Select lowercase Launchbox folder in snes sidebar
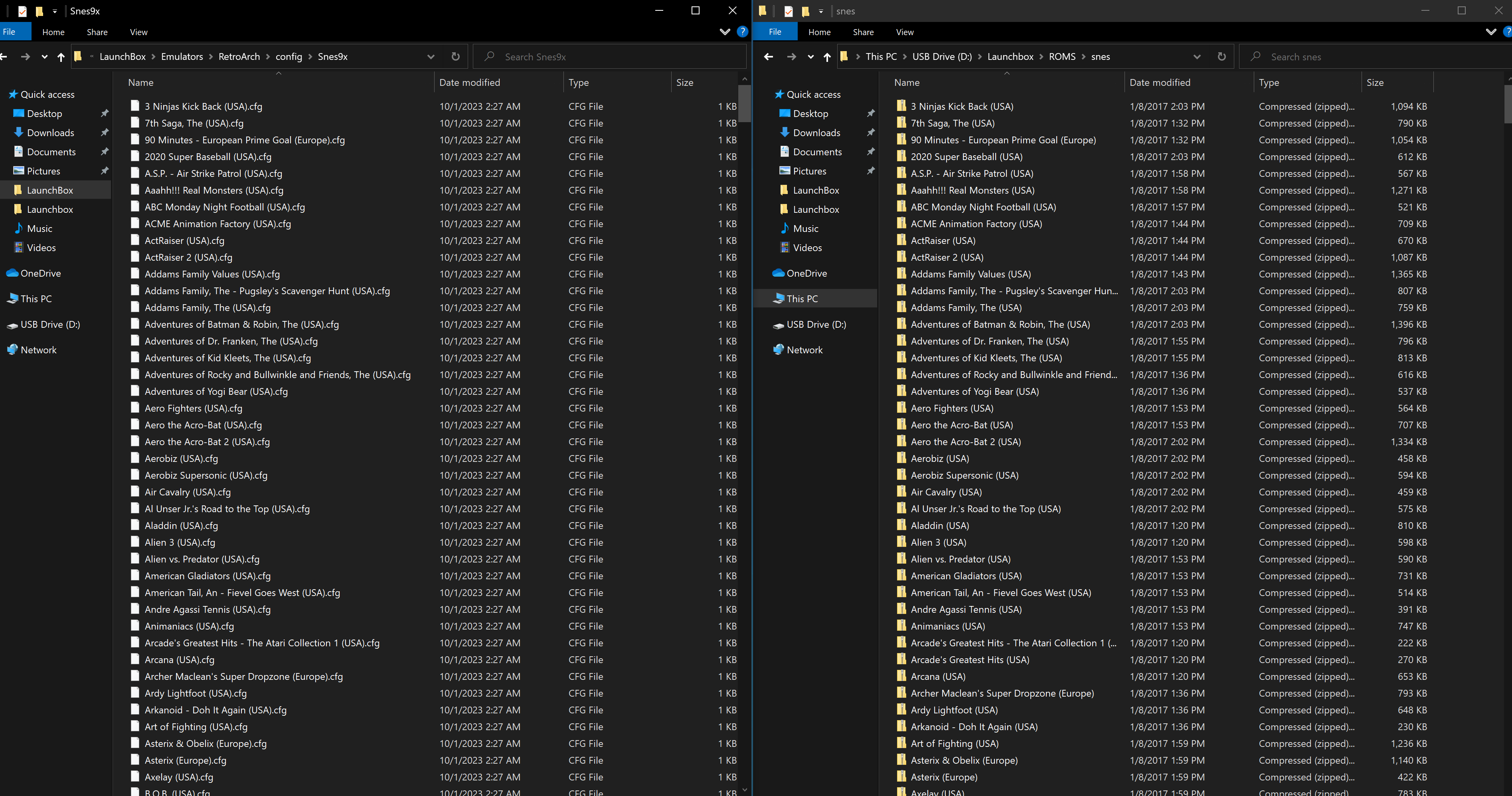 pos(816,210)
